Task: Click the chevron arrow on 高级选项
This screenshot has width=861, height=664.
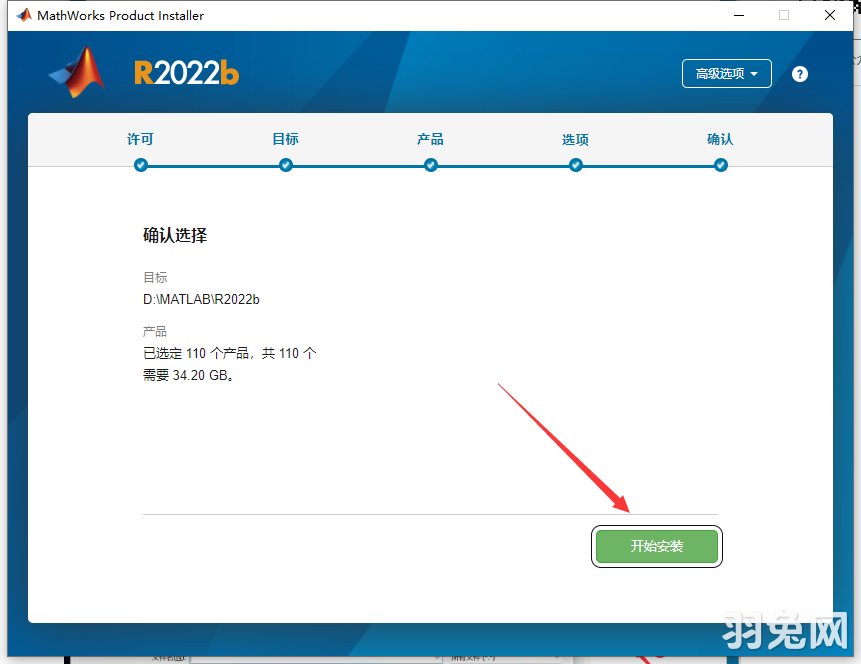Action: tap(755, 73)
